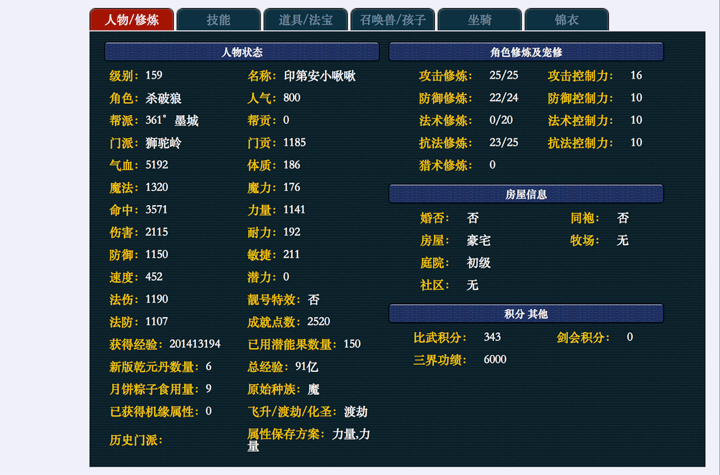Screen dimensions: 720x475
Task: Select the 召唤兽/孩子 tab
Action: coord(393,20)
